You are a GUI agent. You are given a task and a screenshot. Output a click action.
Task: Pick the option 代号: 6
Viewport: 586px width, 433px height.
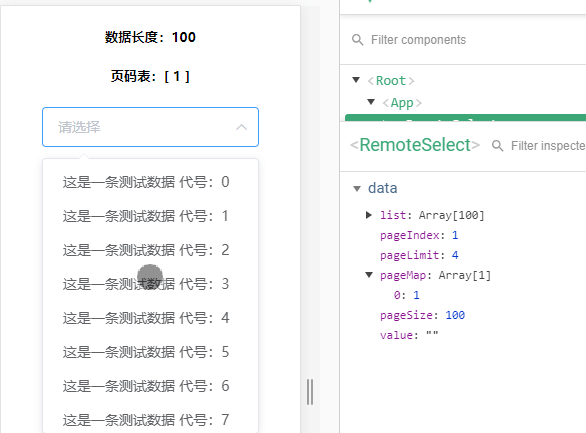click(150, 386)
